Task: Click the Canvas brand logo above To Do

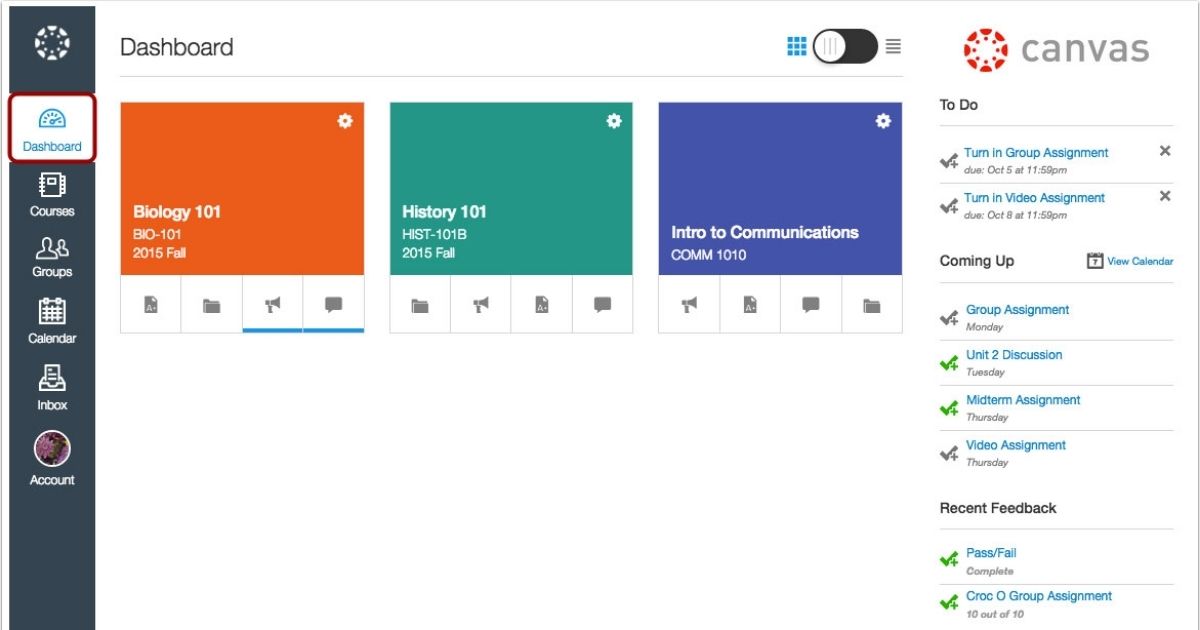Action: click(x=1056, y=50)
